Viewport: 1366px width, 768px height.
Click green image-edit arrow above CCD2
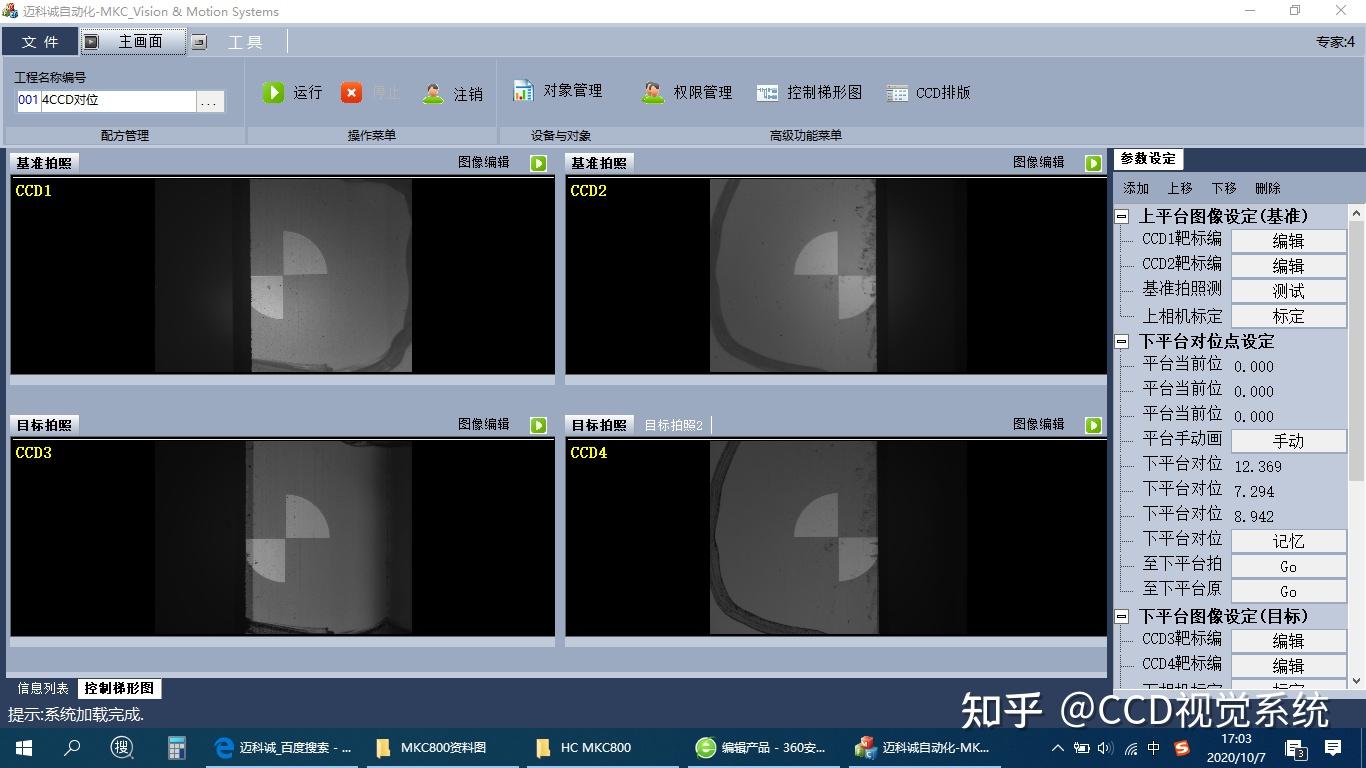tap(1094, 163)
